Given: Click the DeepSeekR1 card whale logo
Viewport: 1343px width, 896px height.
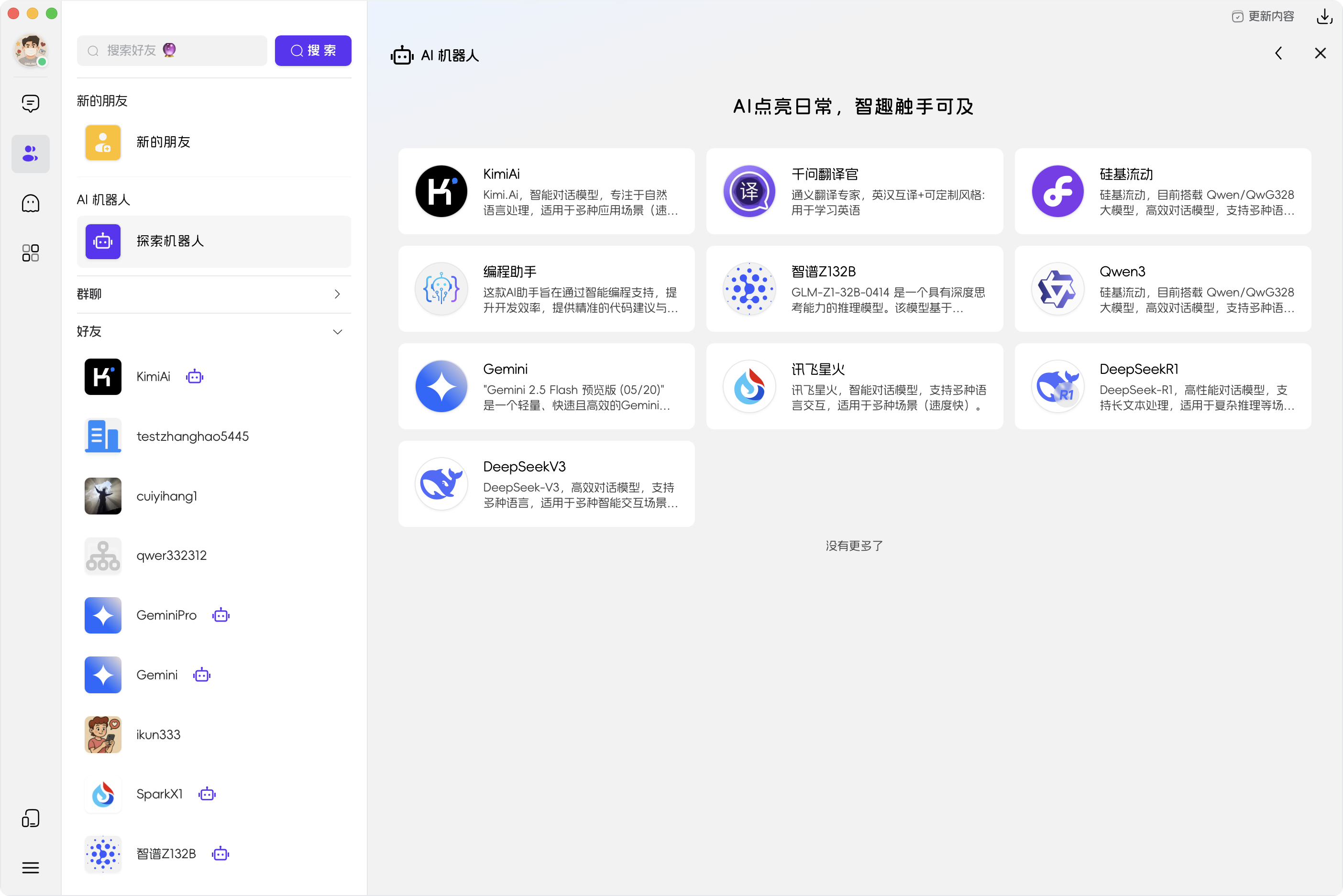Looking at the screenshot, I should 1058,386.
